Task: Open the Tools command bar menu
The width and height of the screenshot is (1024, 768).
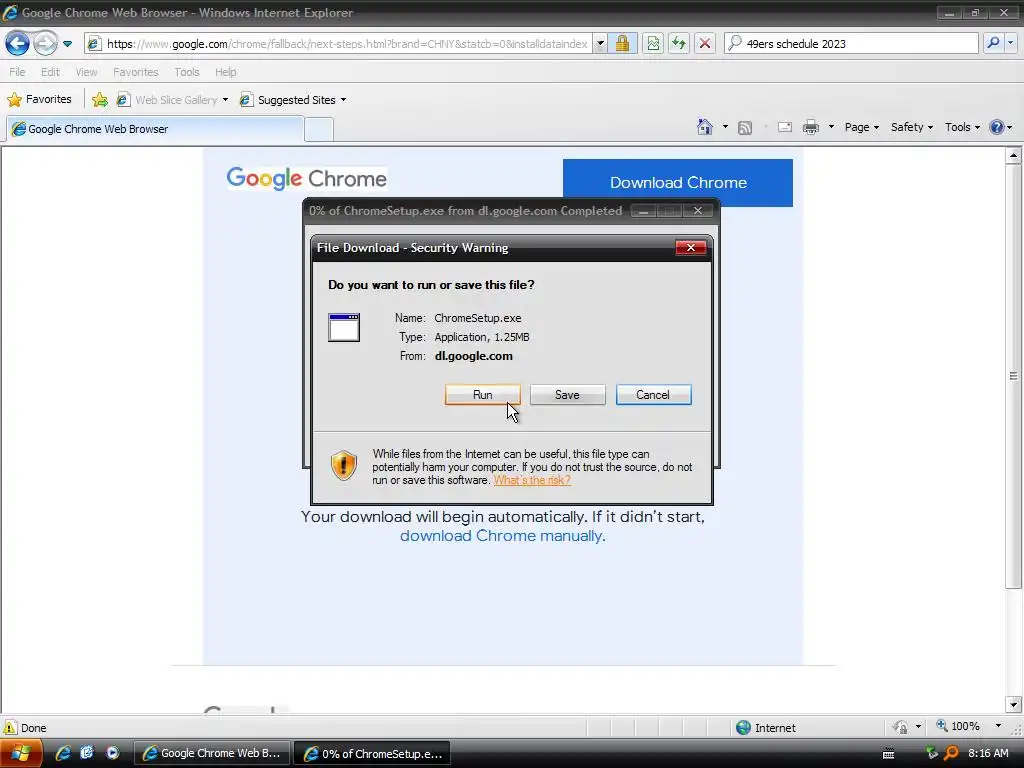Action: click(x=963, y=127)
